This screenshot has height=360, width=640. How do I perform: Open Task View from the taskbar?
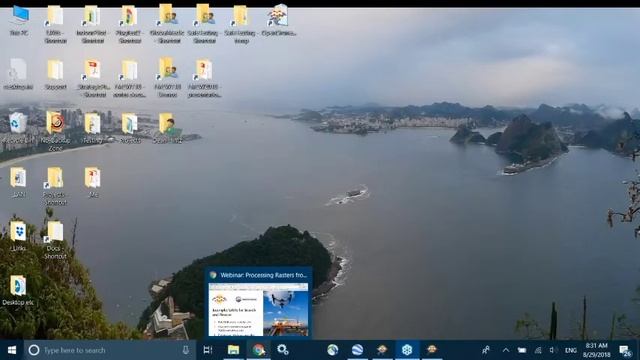pyautogui.click(x=208, y=350)
